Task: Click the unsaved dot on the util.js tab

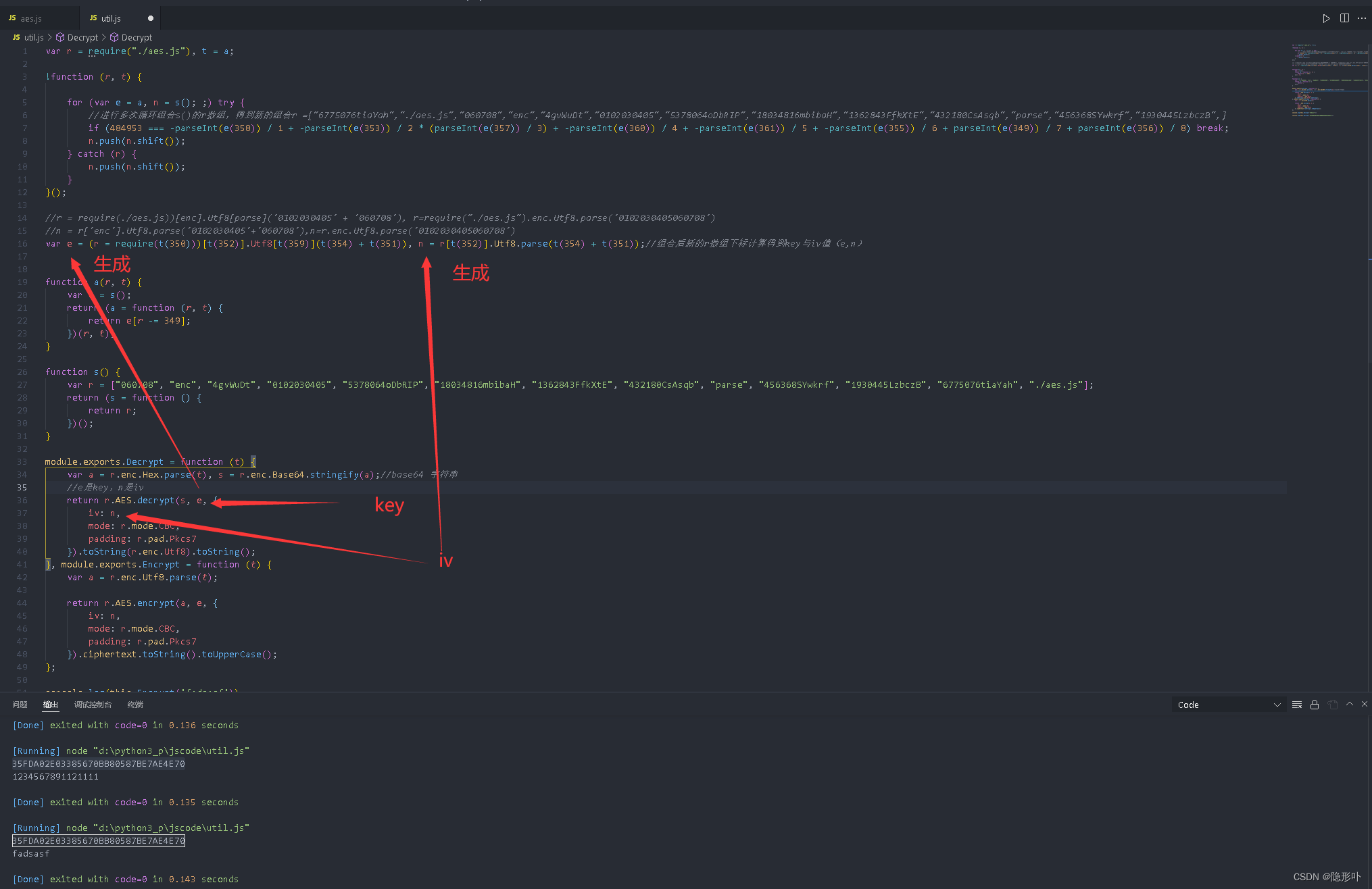Action: click(150, 18)
